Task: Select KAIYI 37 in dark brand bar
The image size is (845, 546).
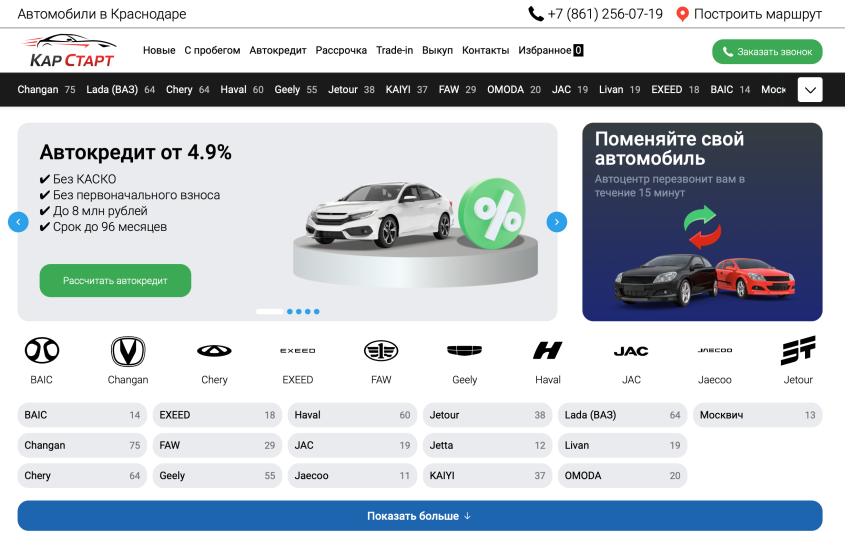Action: pos(406,89)
